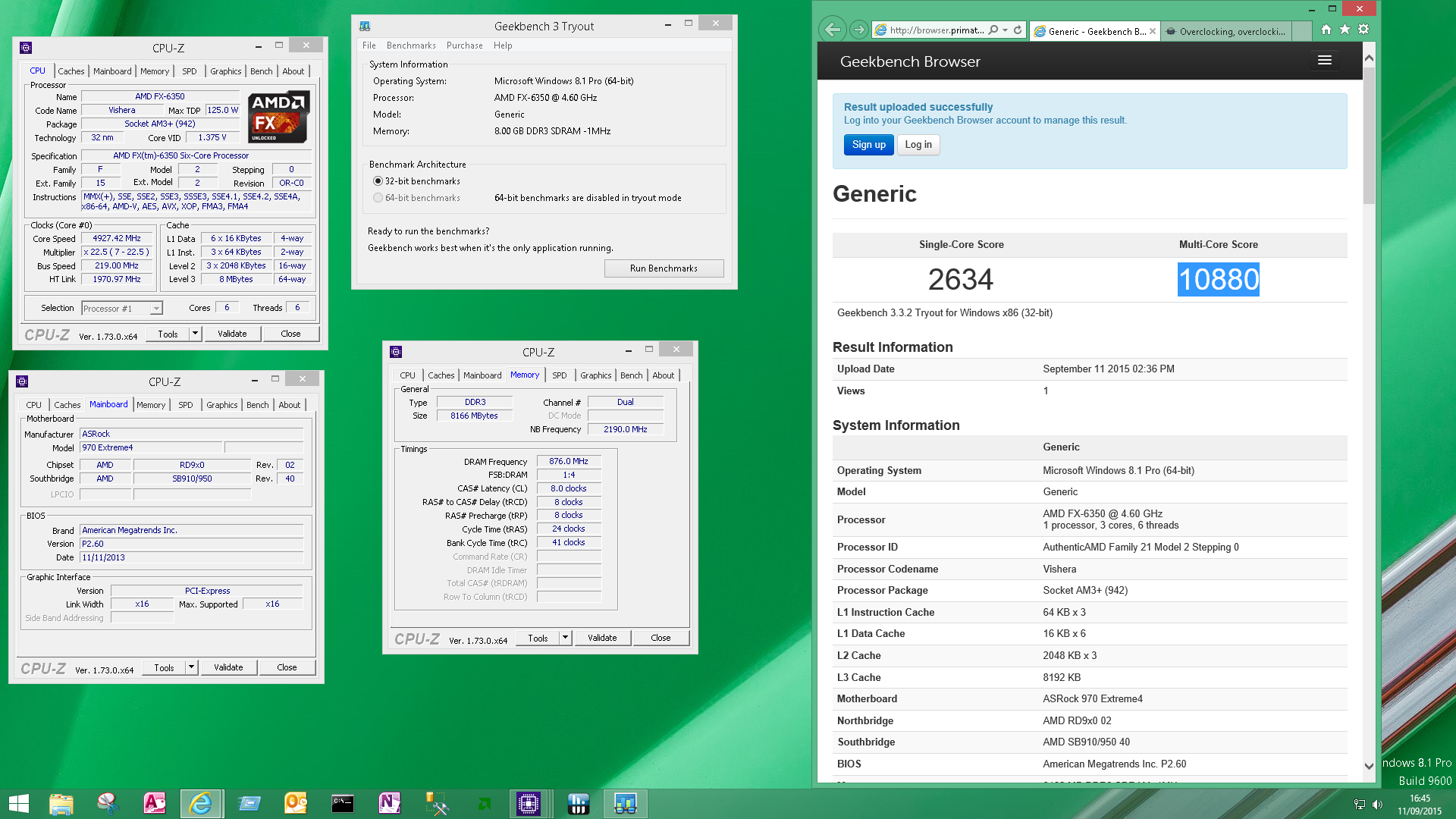Go back in browser history

pyautogui.click(x=833, y=30)
